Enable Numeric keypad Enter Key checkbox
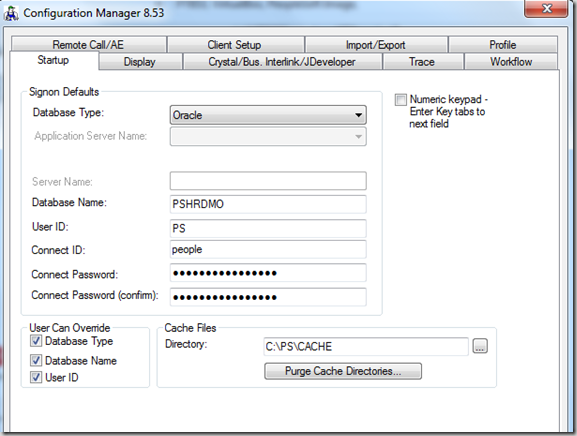577x436 pixels. click(x=401, y=100)
